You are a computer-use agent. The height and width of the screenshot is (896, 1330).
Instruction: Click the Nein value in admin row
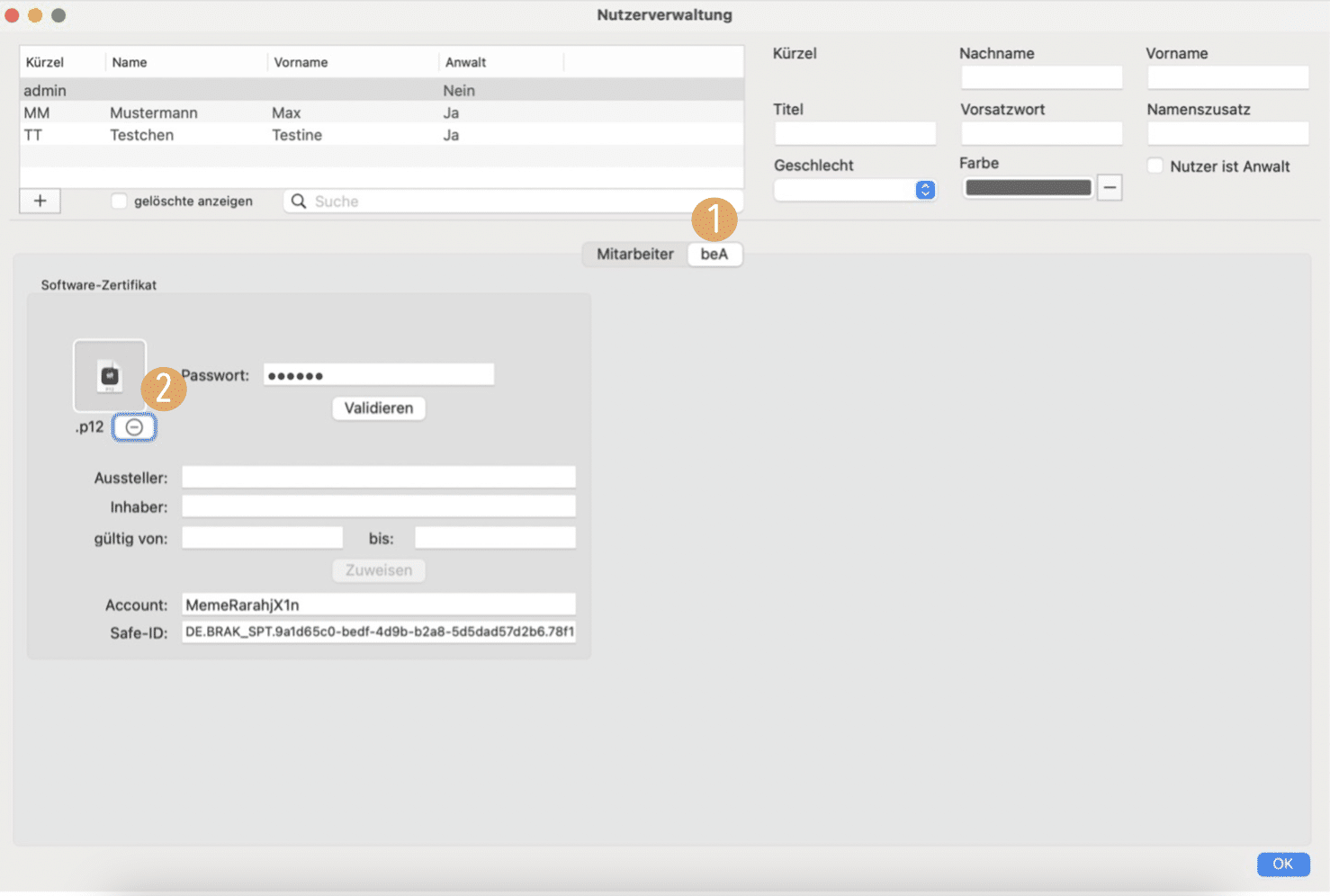pyautogui.click(x=459, y=90)
